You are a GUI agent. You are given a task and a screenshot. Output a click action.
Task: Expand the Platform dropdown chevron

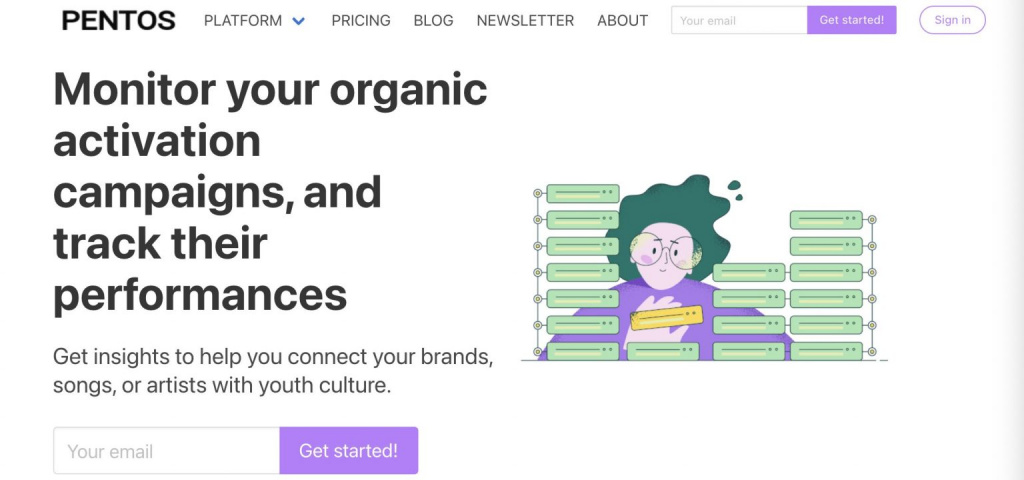(x=298, y=22)
